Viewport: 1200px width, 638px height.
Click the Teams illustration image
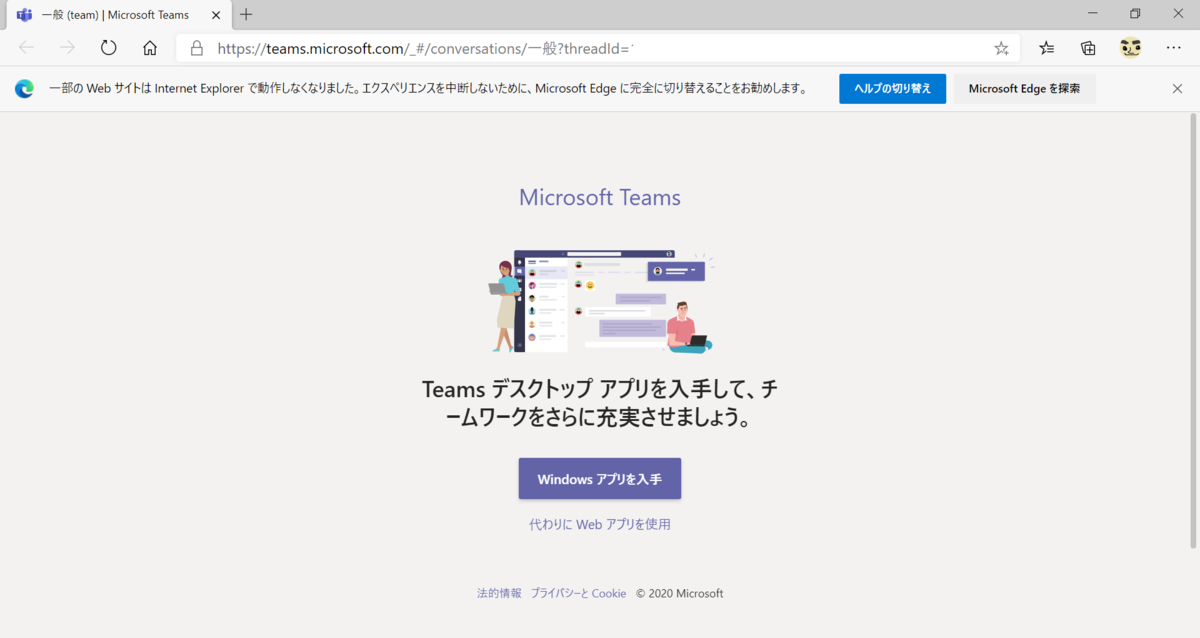(600, 301)
